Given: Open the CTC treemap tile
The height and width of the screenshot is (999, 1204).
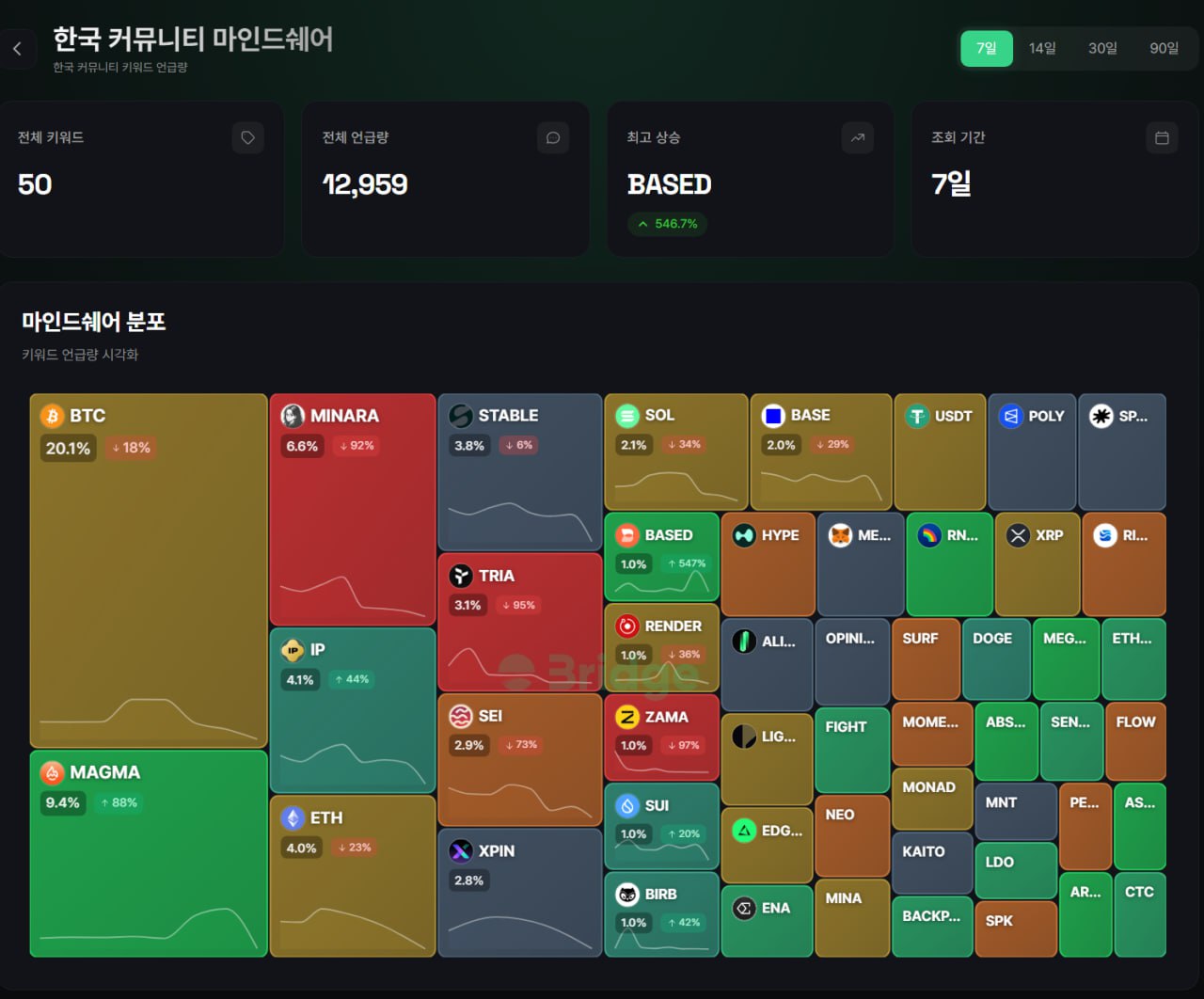Looking at the screenshot, I should point(1140,914).
